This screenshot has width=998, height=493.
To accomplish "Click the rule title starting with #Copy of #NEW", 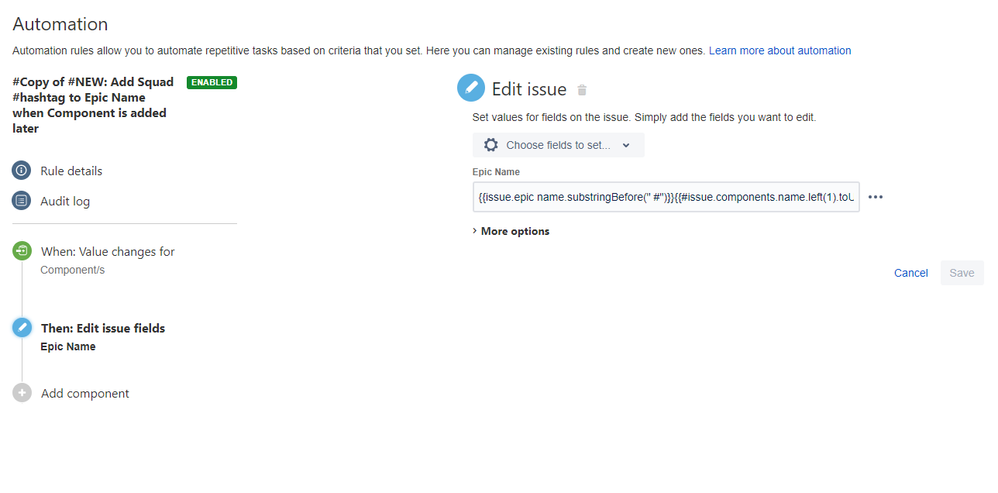I will click(x=93, y=106).
